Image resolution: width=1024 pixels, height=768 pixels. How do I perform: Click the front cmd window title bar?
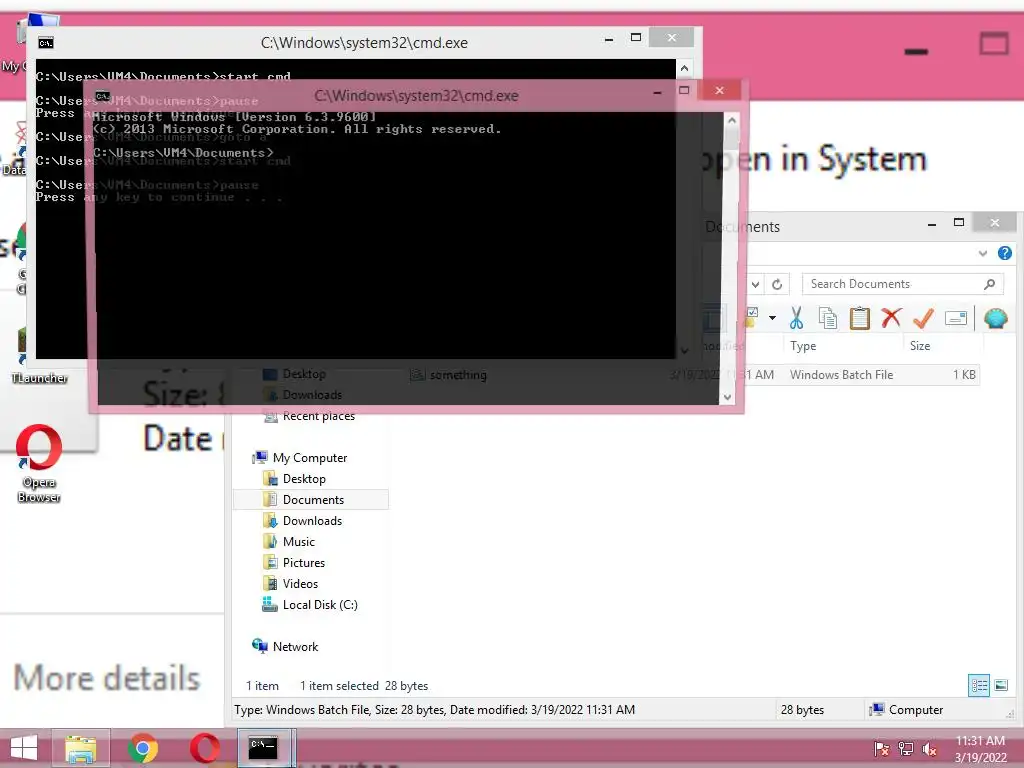[x=416, y=95]
